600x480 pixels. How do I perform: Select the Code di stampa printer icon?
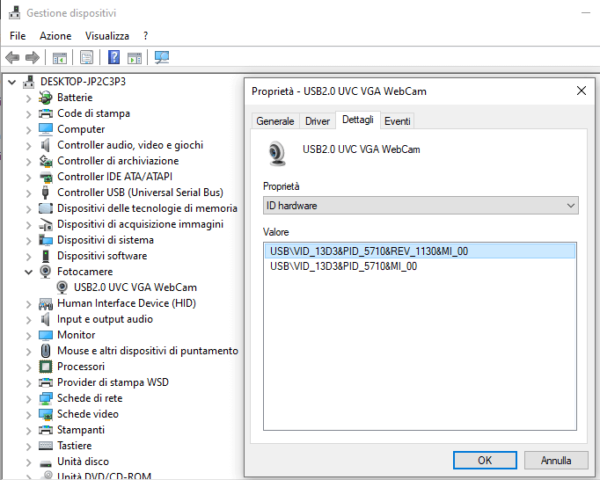tap(46, 113)
